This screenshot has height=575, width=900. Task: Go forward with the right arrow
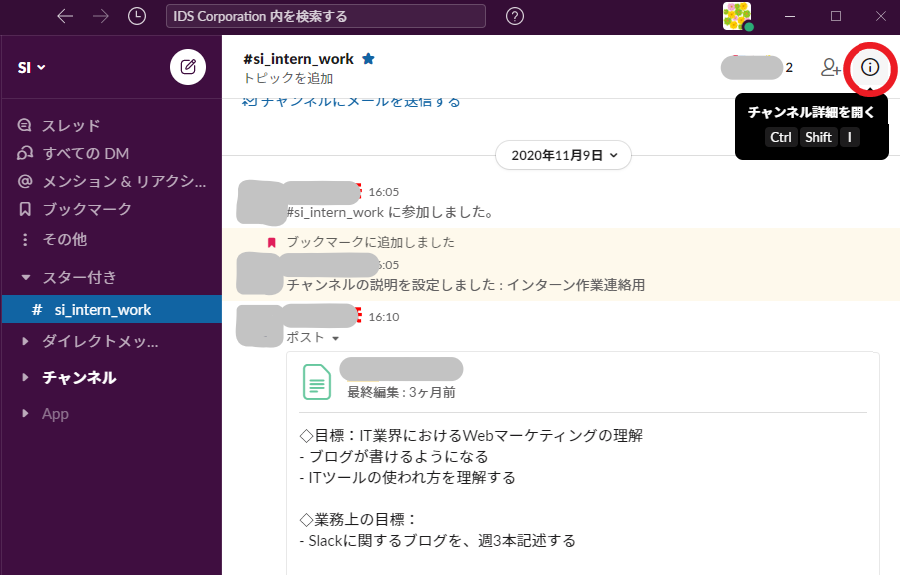tap(100, 16)
